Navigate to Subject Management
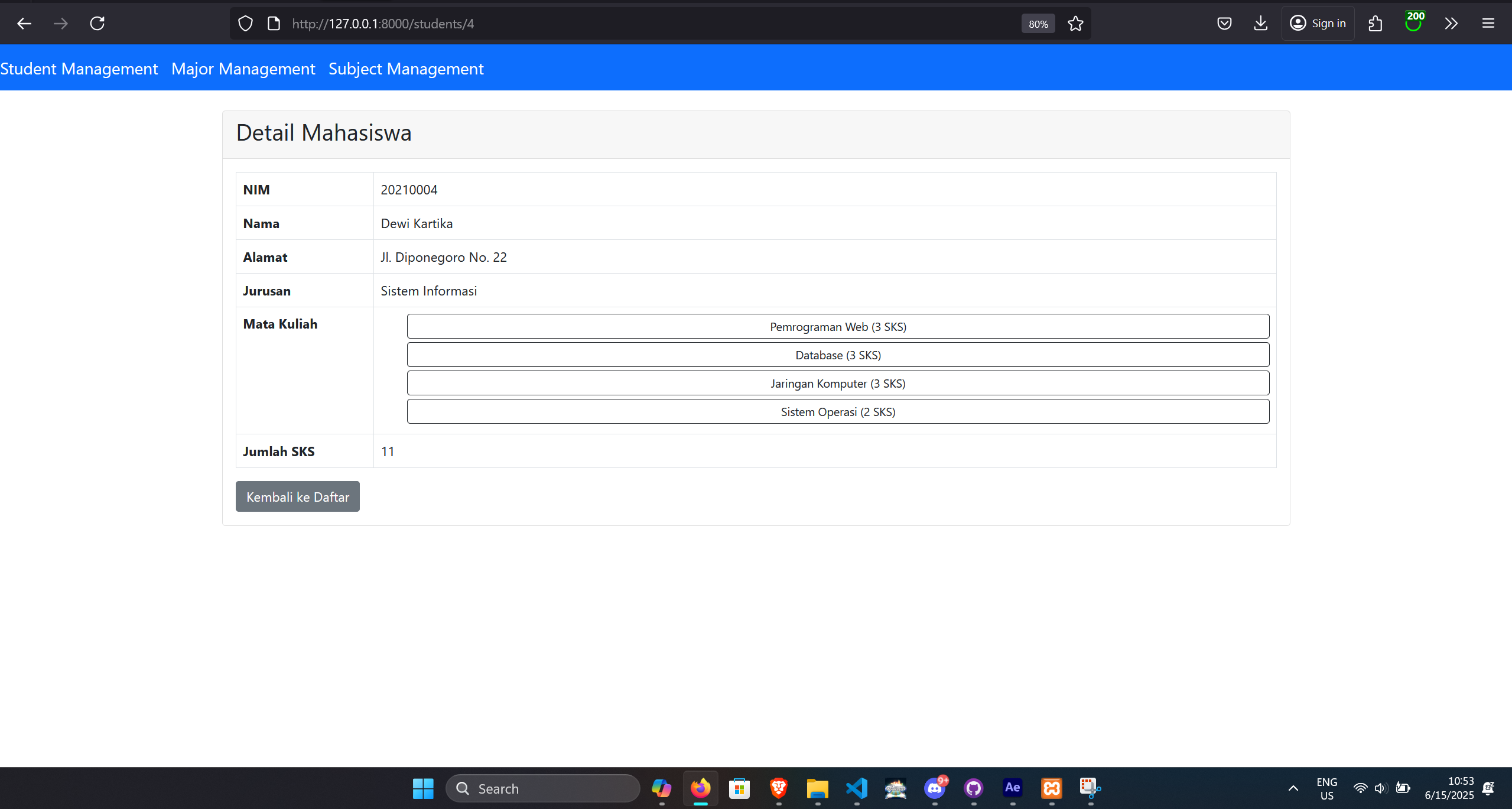Image resolution: width=1512 pixels, height=809 pixels. click(406, 69)
